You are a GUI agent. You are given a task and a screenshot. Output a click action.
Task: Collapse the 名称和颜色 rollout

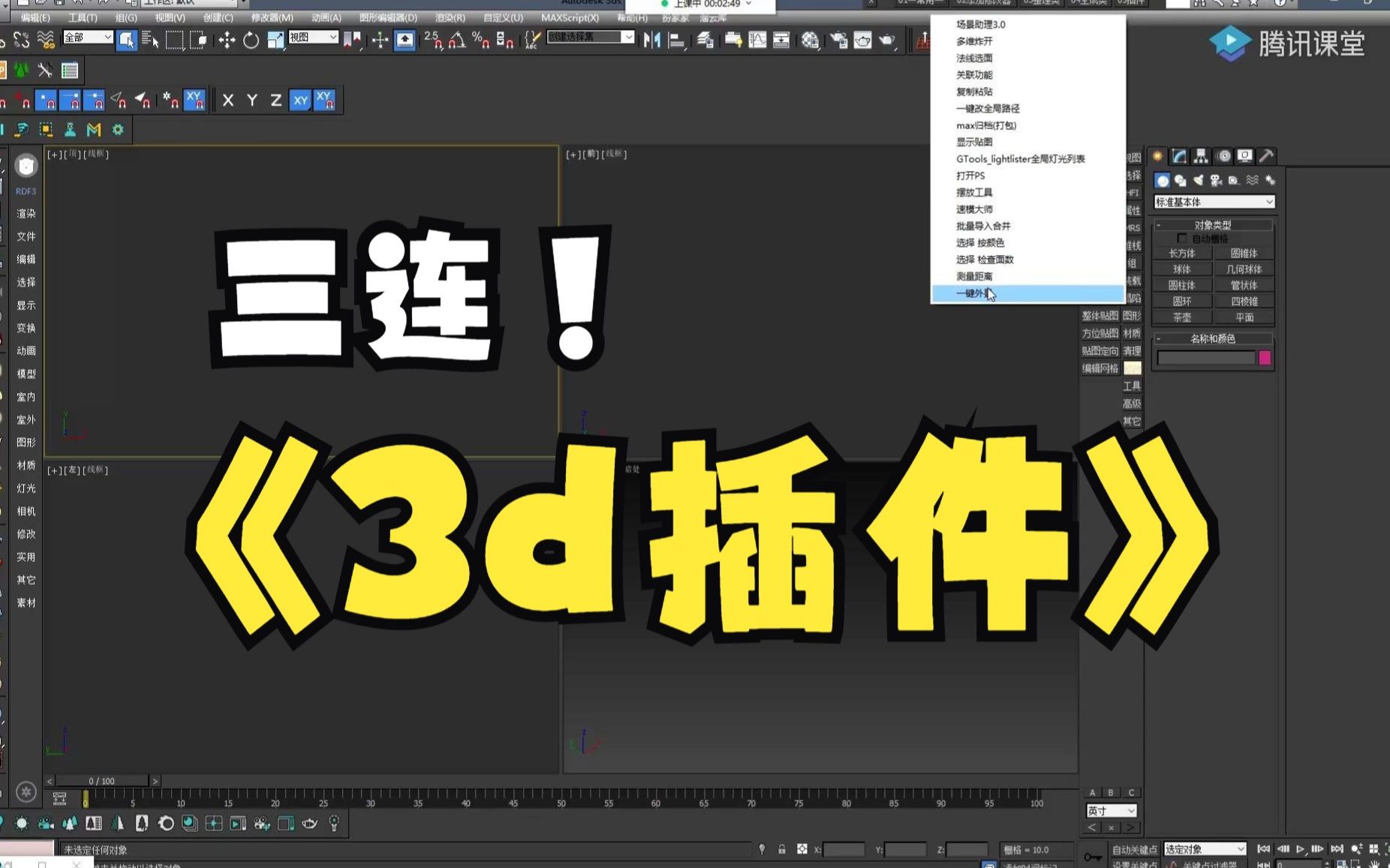pos(1213,338)
